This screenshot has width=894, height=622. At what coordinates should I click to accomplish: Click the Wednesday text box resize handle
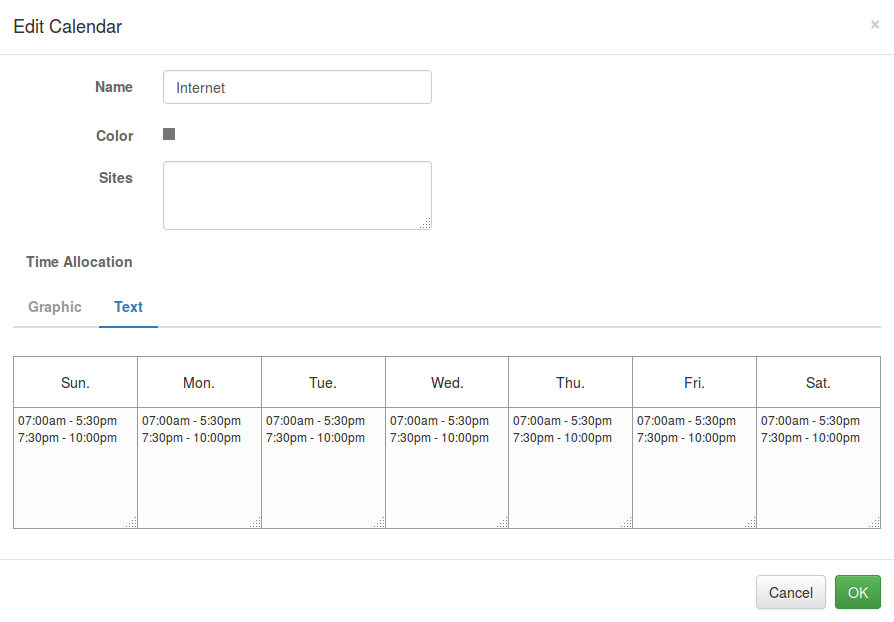503,522
